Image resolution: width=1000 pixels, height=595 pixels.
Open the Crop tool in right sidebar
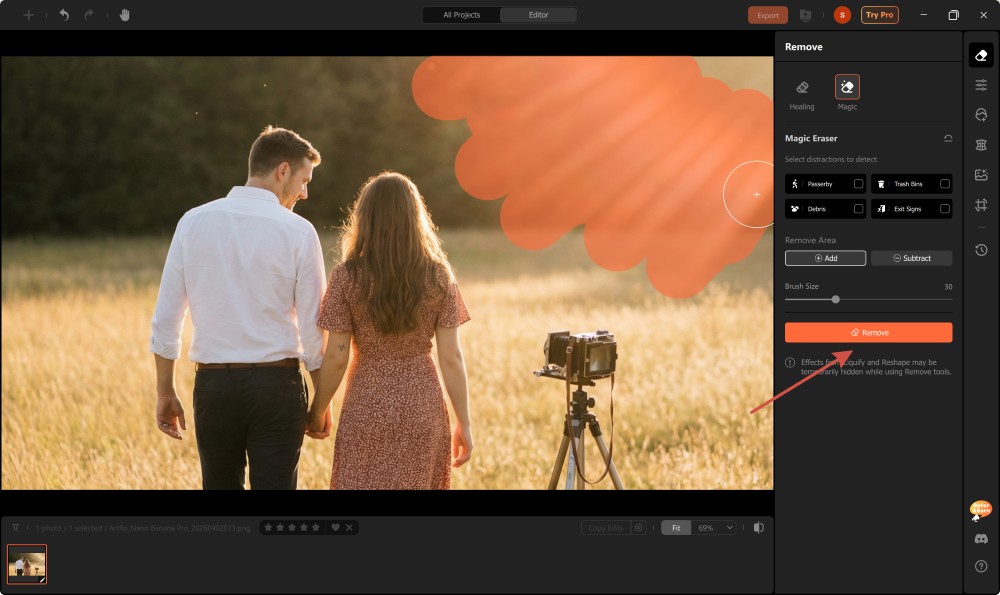click(981, 204)
